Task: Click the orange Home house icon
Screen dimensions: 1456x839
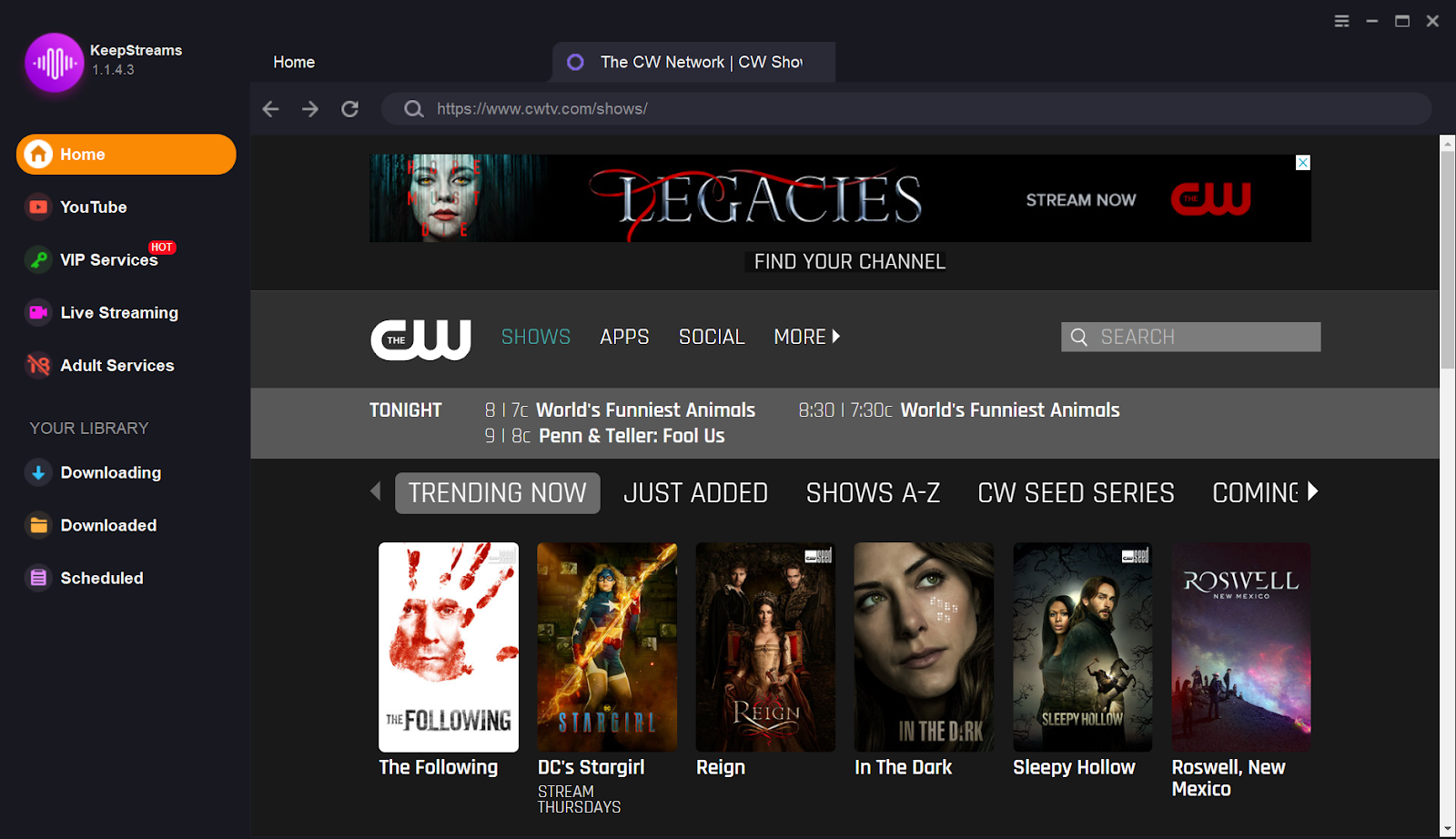Action: point(38,155)
